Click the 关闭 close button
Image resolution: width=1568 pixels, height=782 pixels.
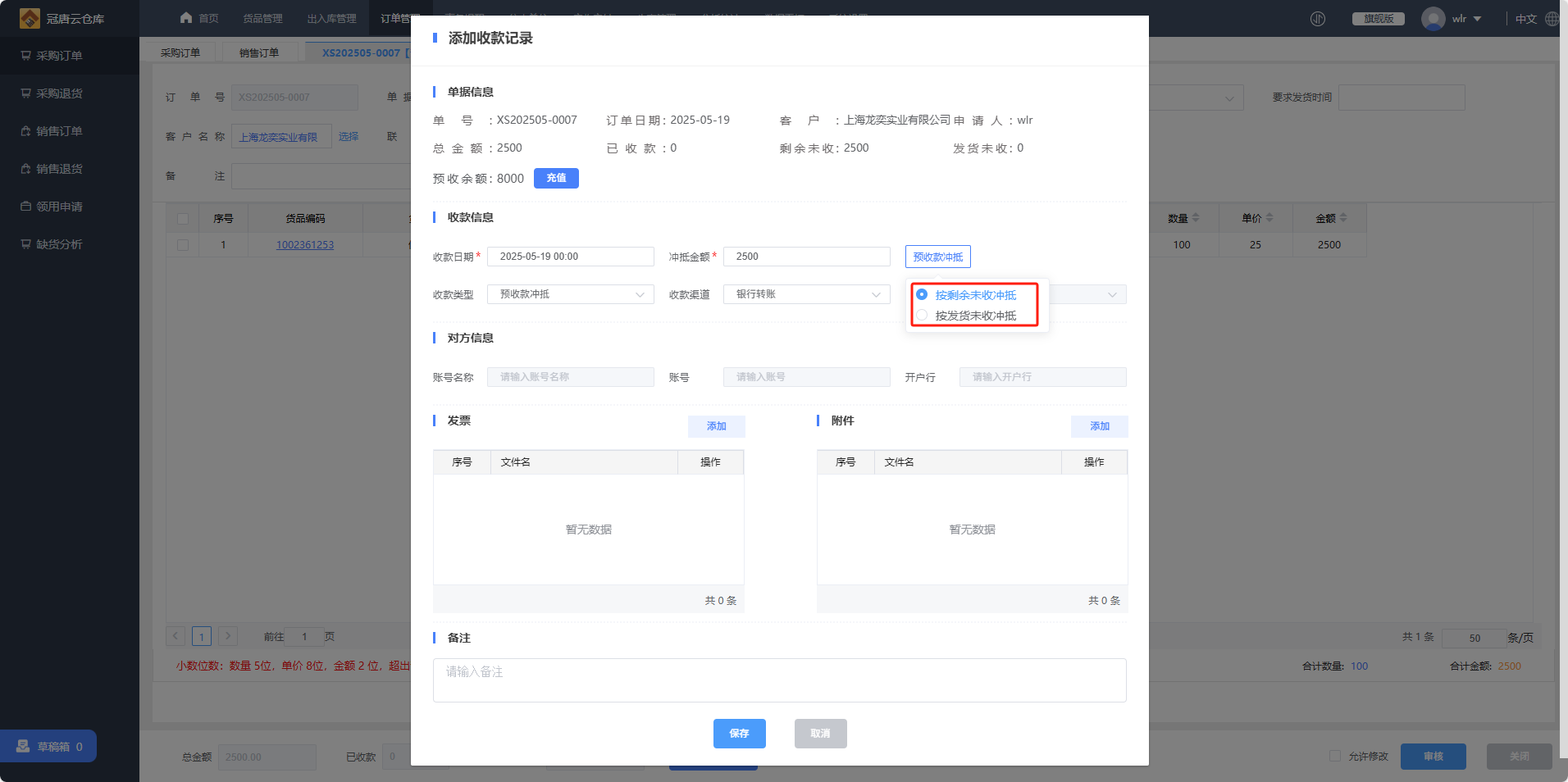tap(1520, 757)
